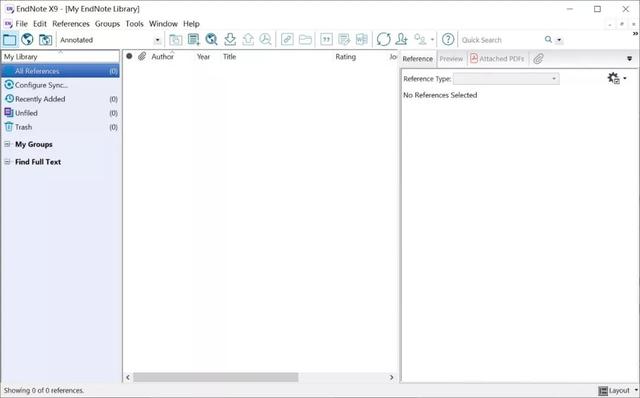This screenshot has width=640, height=398.
Task: Click the Export (up arrow) toolbar icon
Action: point(248,40)
